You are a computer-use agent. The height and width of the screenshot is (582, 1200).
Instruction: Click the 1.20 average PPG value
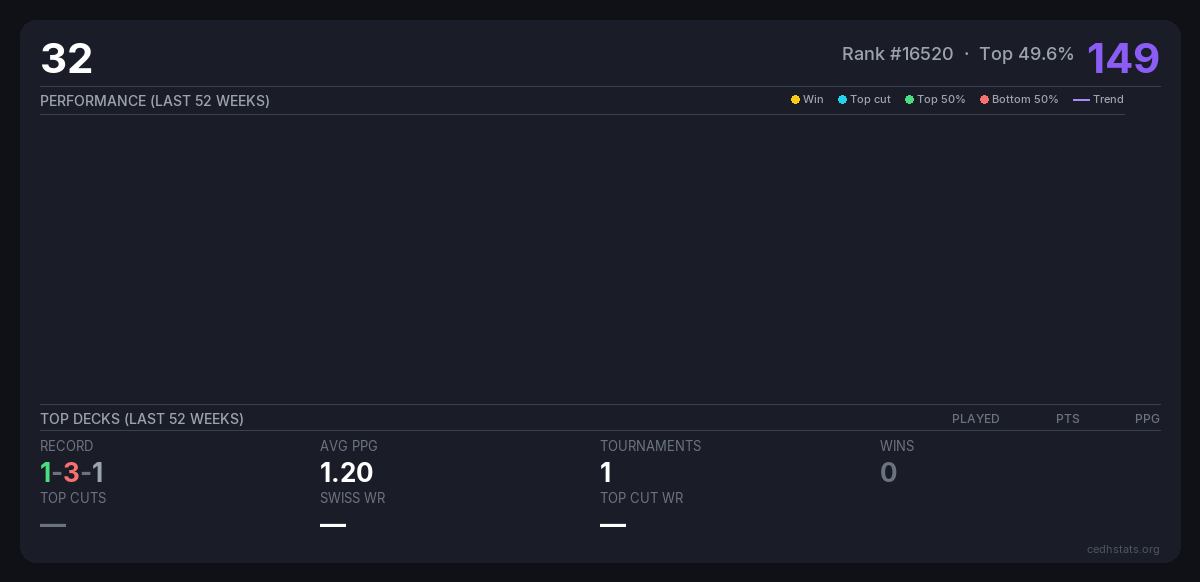click(x=346, y=472)
